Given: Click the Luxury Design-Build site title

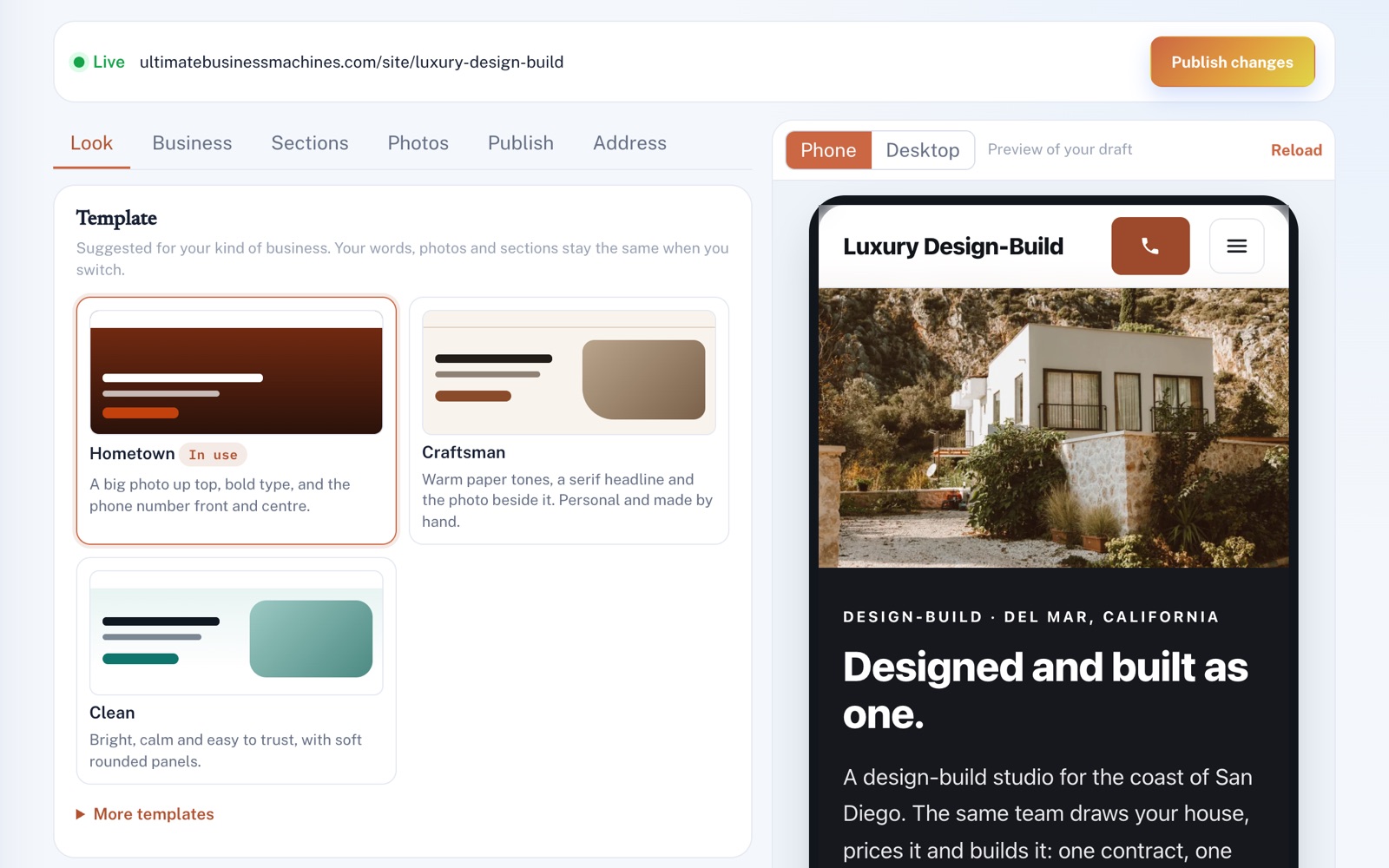Looking at the screenshot, I should pos(953,247).
